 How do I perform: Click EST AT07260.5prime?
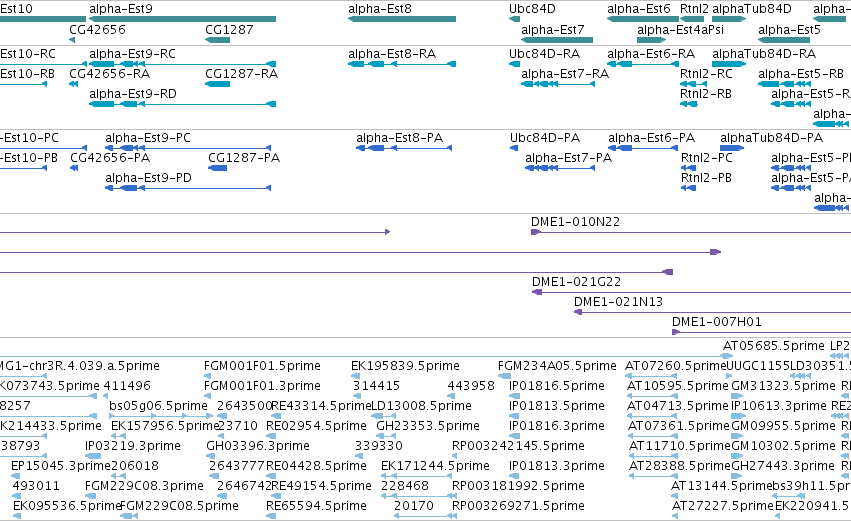(x=676, y=366)
